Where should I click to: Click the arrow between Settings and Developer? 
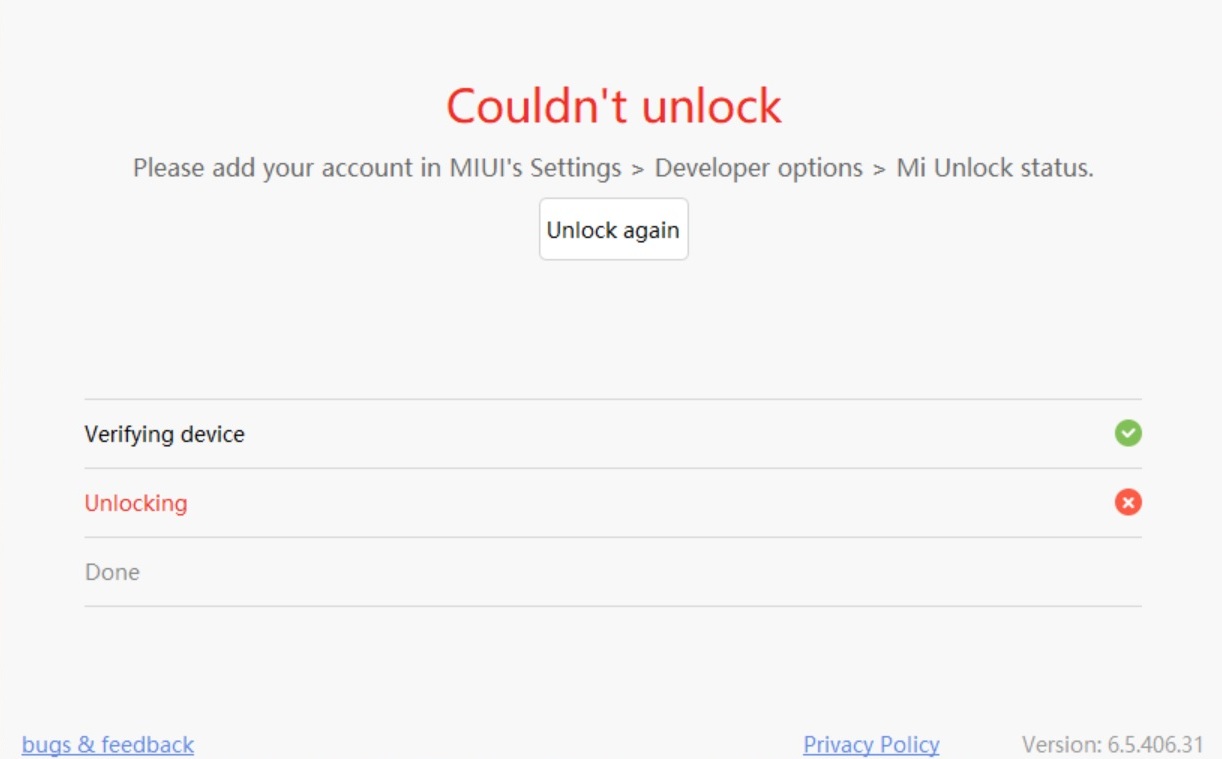[x=638, y=169]
